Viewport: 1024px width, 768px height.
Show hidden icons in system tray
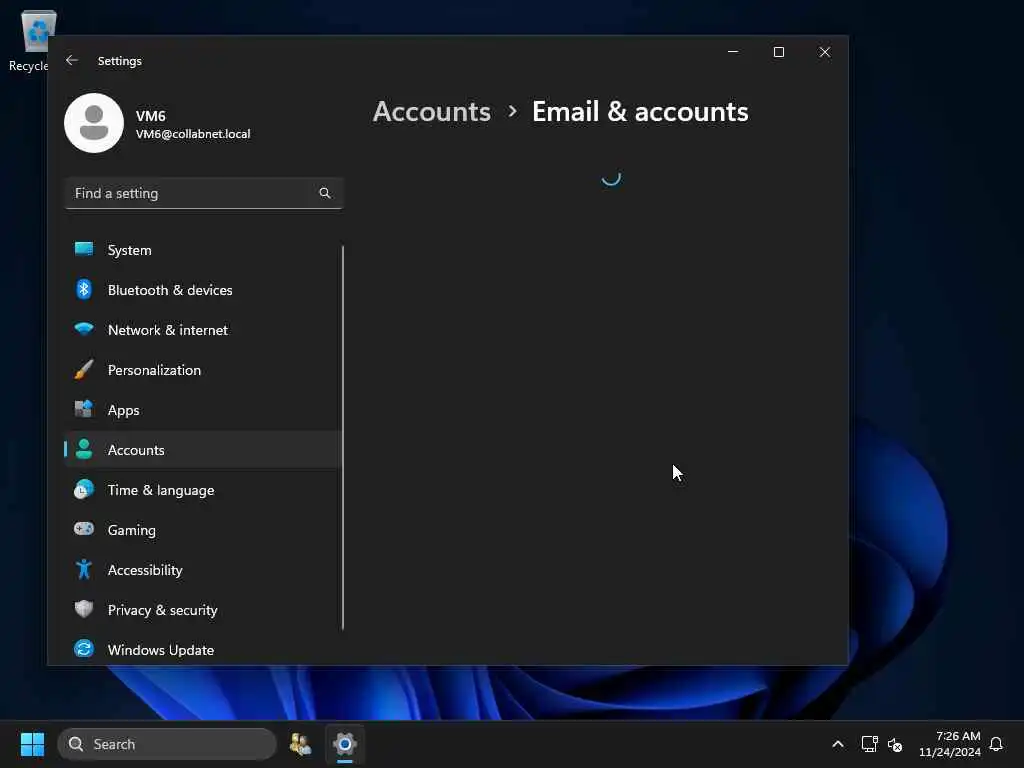838,744
